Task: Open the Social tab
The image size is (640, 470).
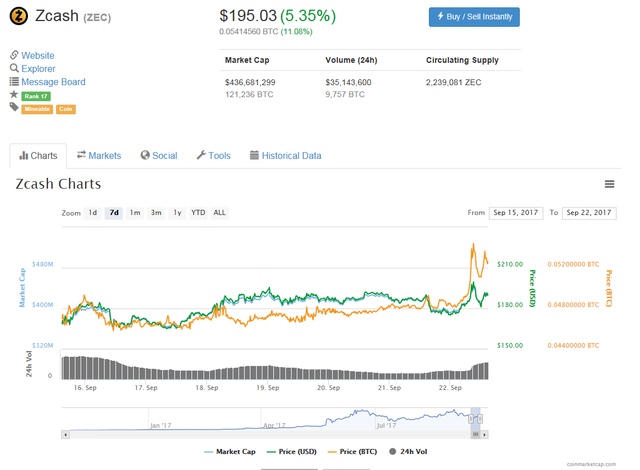Action: [x=159, y=155]
